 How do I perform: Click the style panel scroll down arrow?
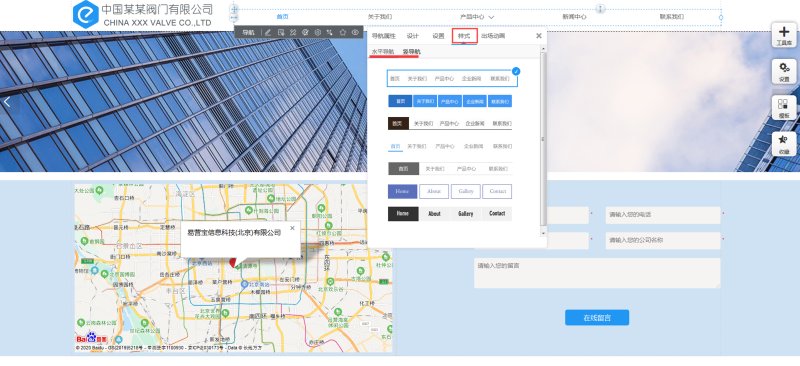point(543,233)
